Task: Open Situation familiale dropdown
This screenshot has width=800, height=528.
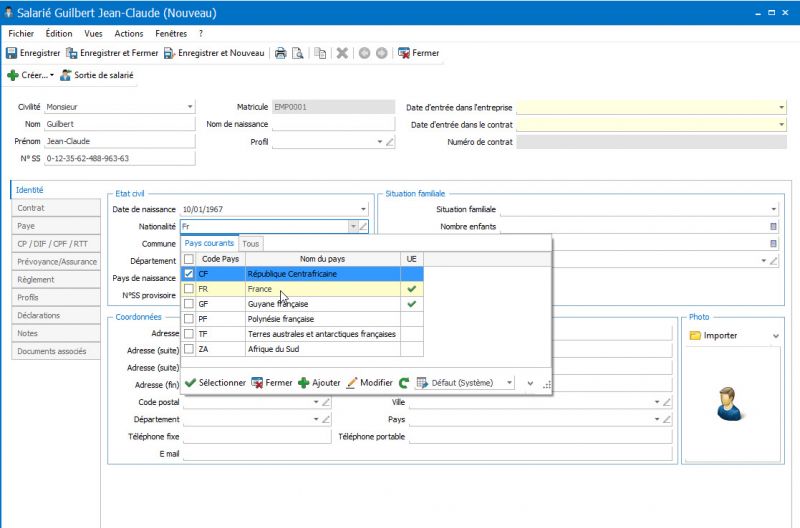Action: pos(773,209)
